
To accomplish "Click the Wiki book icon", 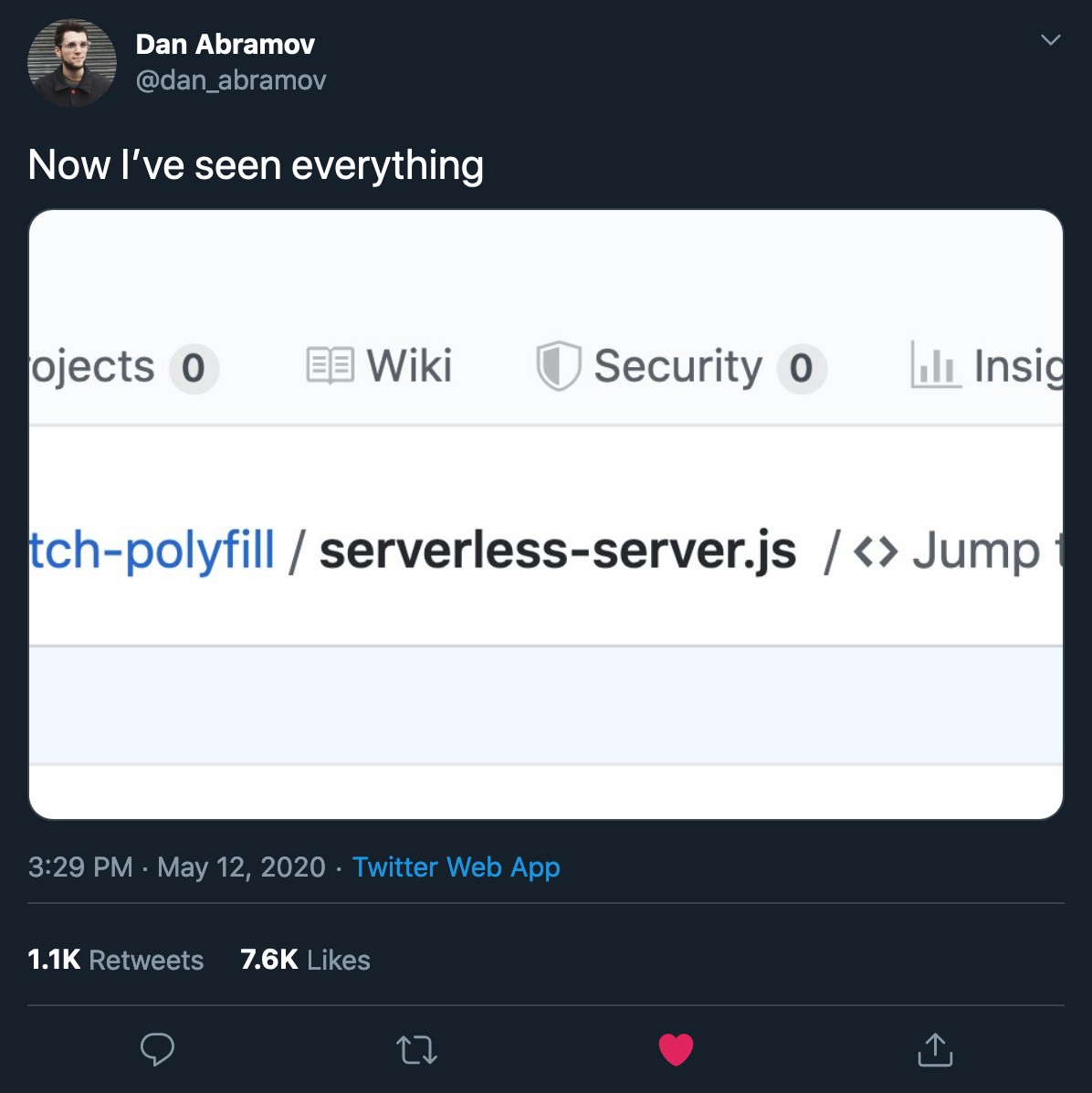I will tap(331, 366).
